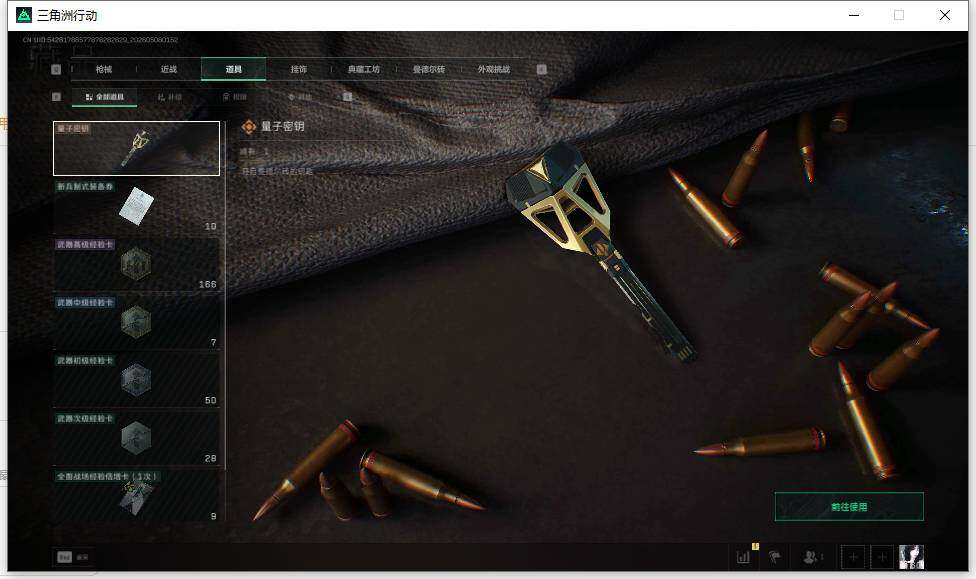Click the 三角洲行动 app icon in title bar
976x579 pixels.
24,15
